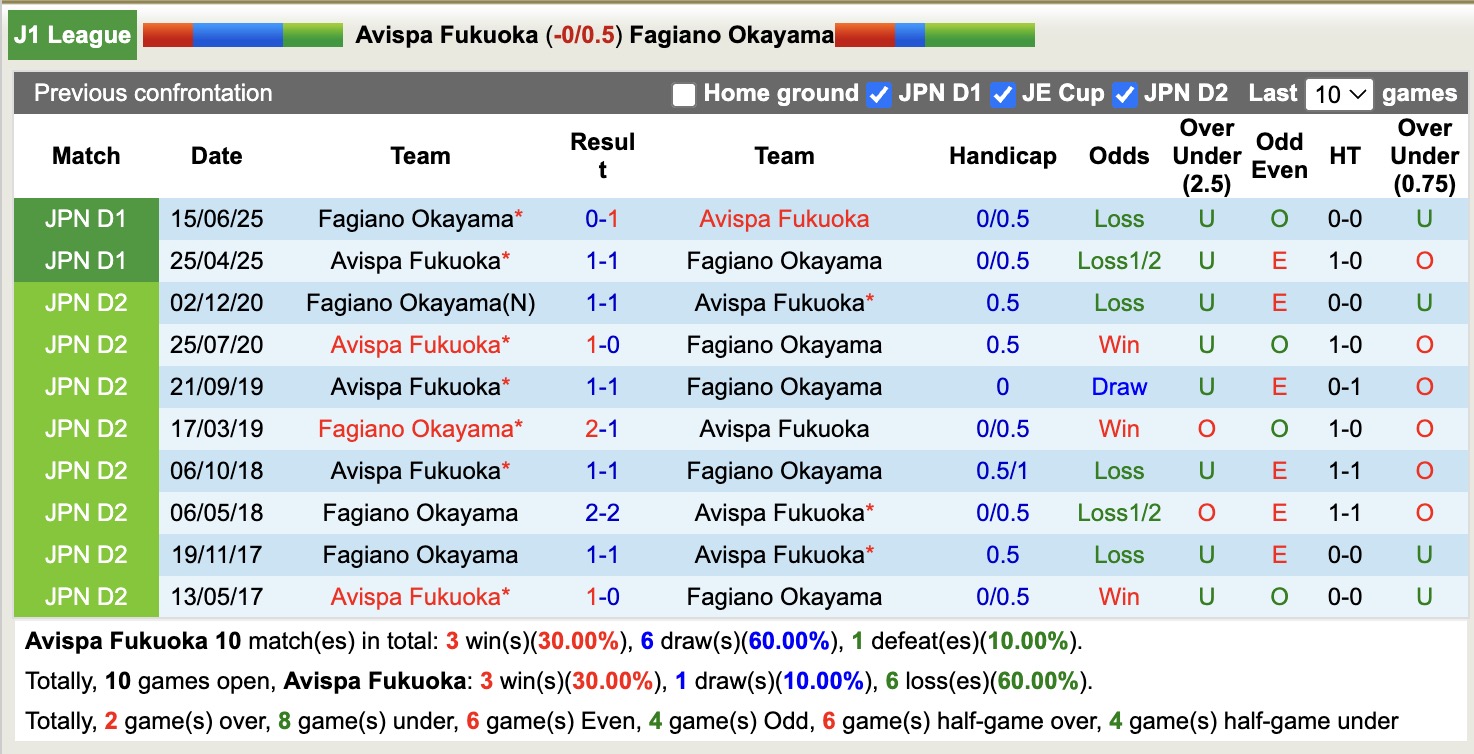Disable the JE Cup checkbox

[1002, 95]
